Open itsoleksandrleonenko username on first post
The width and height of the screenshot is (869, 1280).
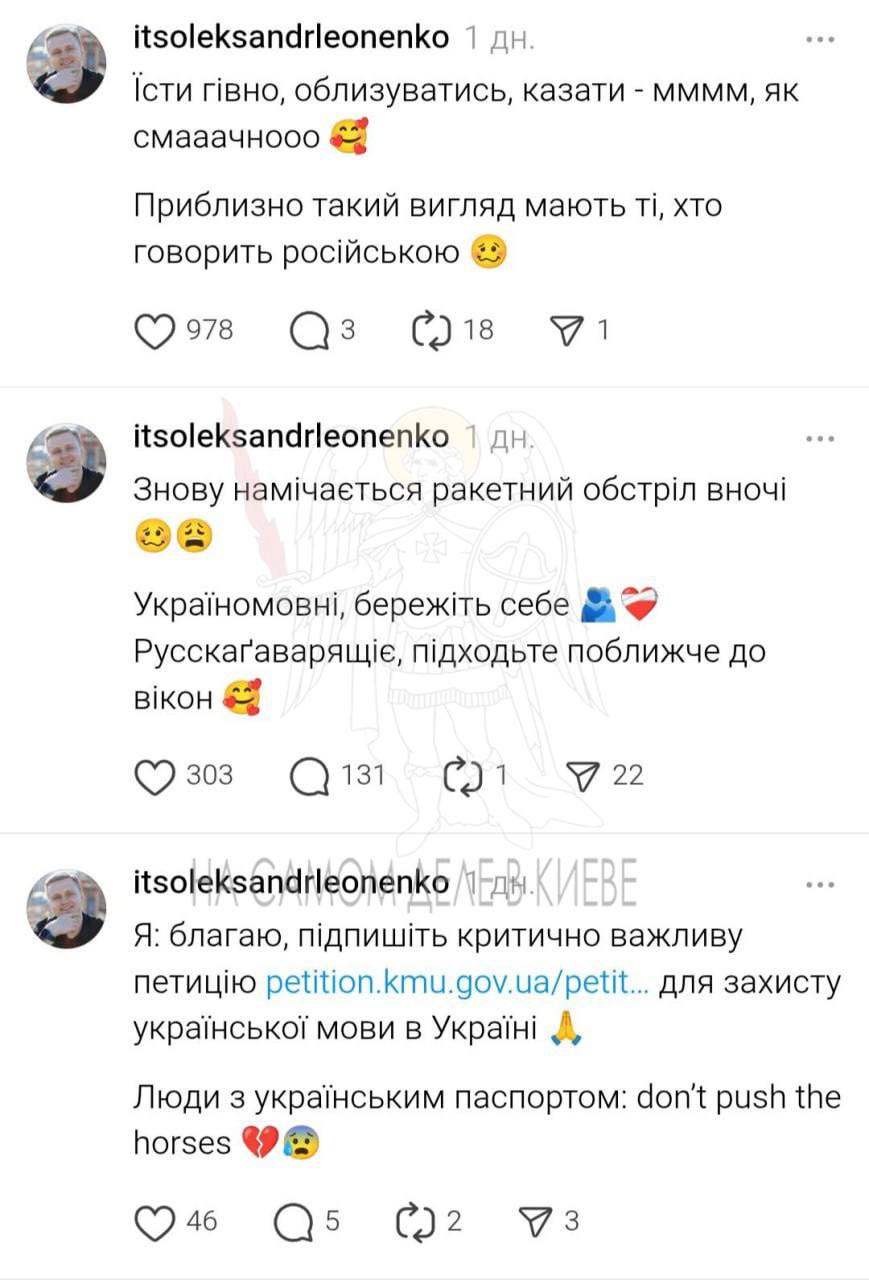[x=291, y=39]
